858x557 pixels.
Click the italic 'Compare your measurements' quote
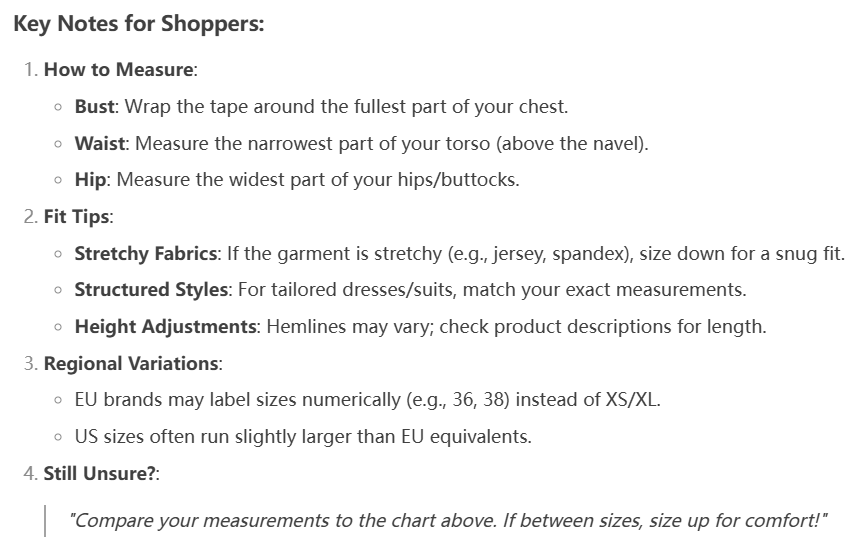pos(448,520)
